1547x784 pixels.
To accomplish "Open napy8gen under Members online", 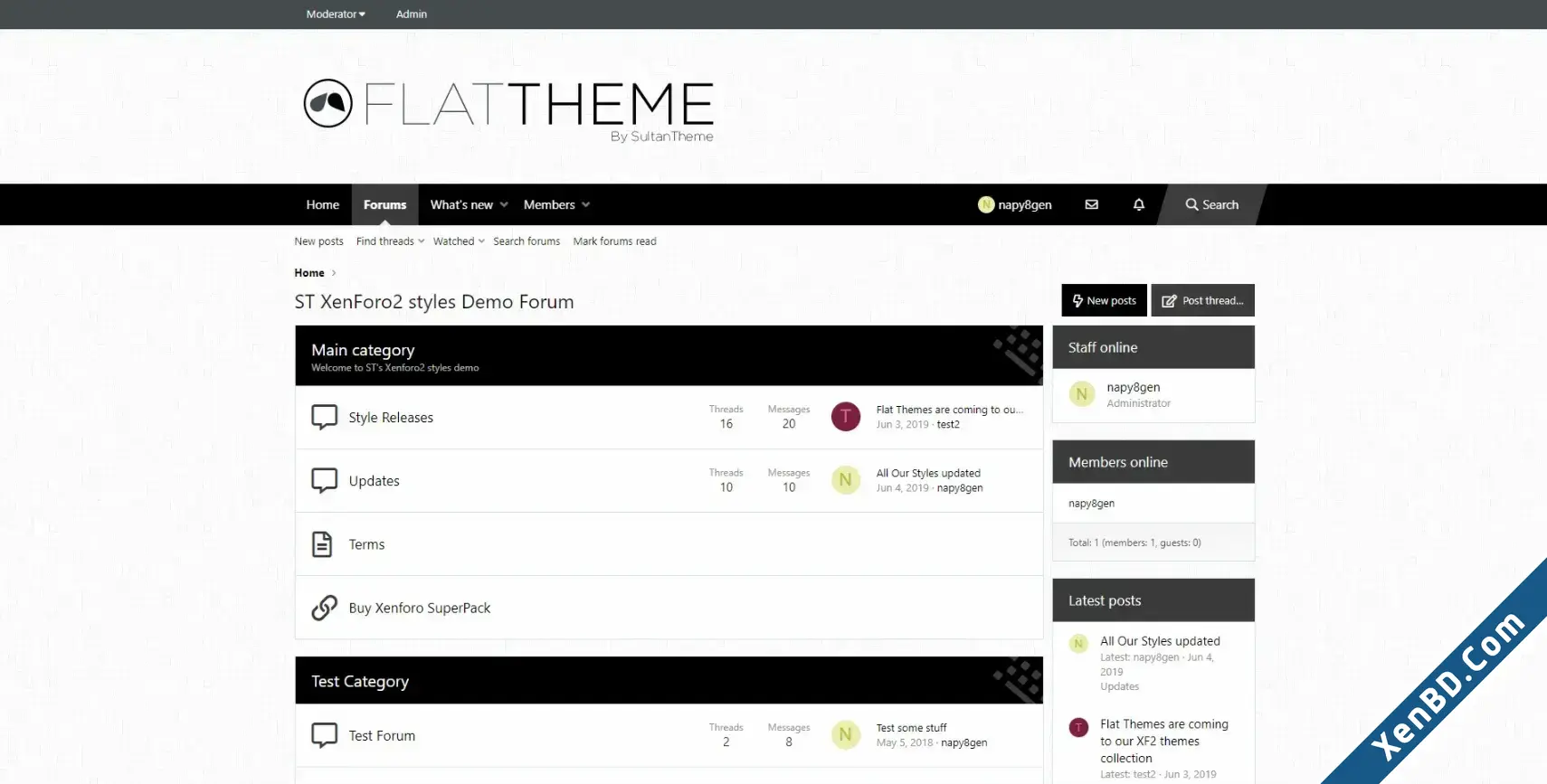I will (x=1091, y=503).
